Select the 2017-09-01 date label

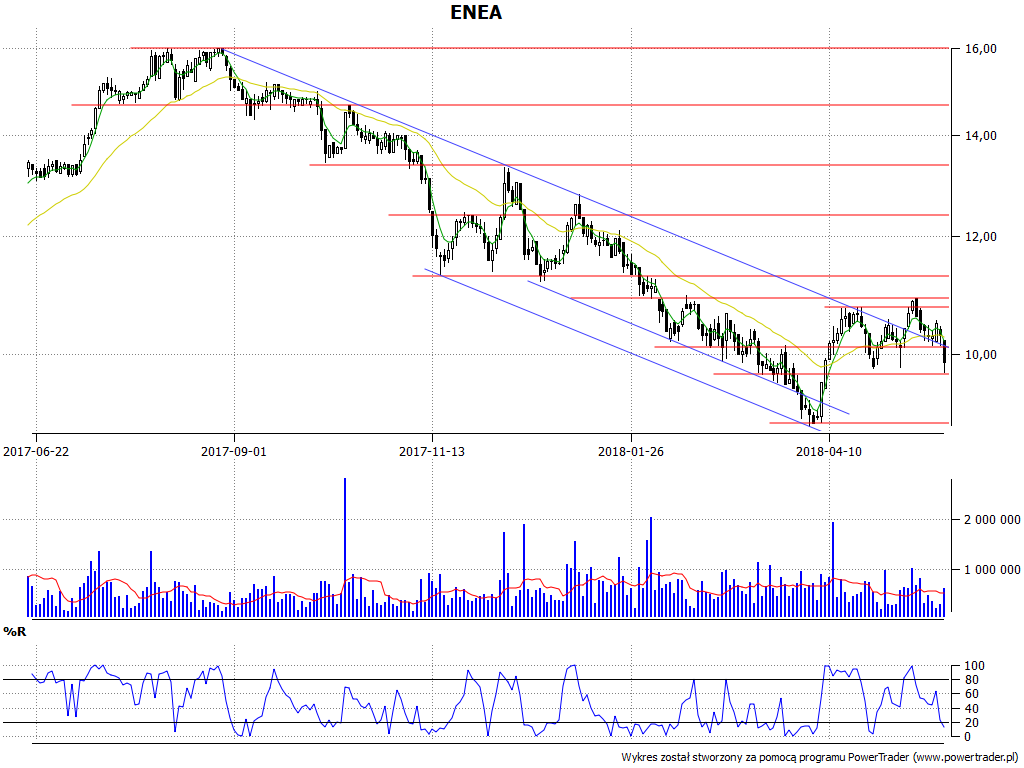click(x=234, y=451)
